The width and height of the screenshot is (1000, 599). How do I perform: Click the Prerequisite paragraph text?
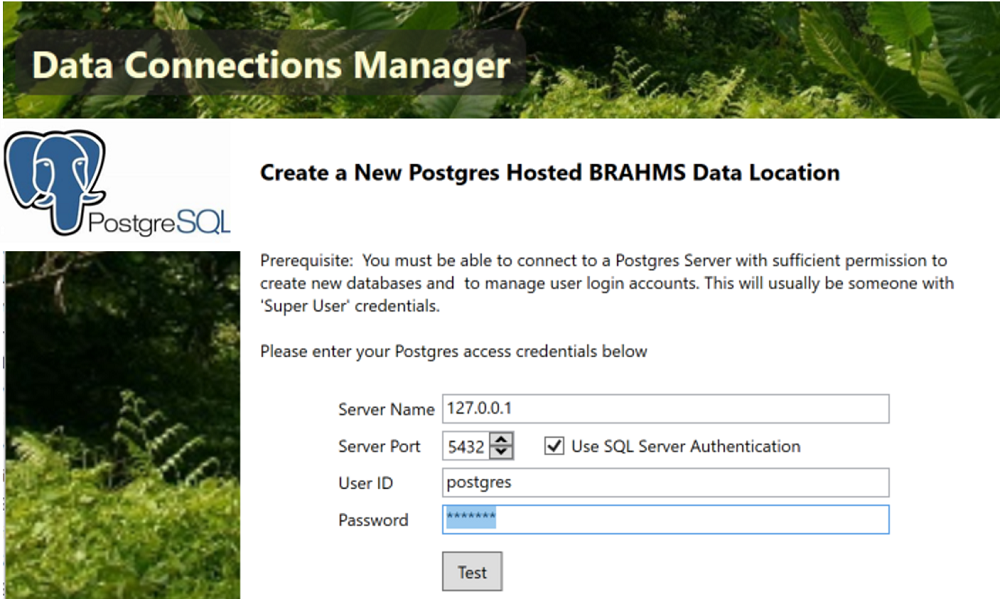pos(607,283)
